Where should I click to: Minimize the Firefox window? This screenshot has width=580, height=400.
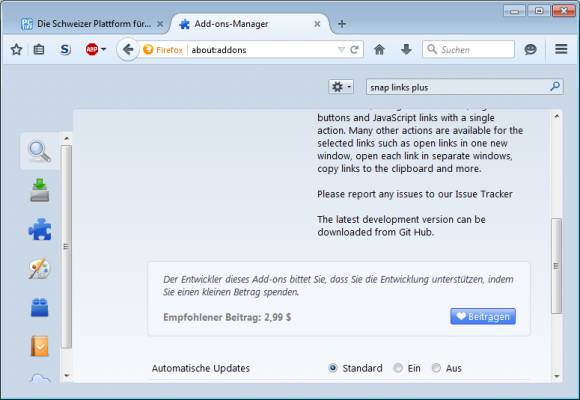(514, 11)
